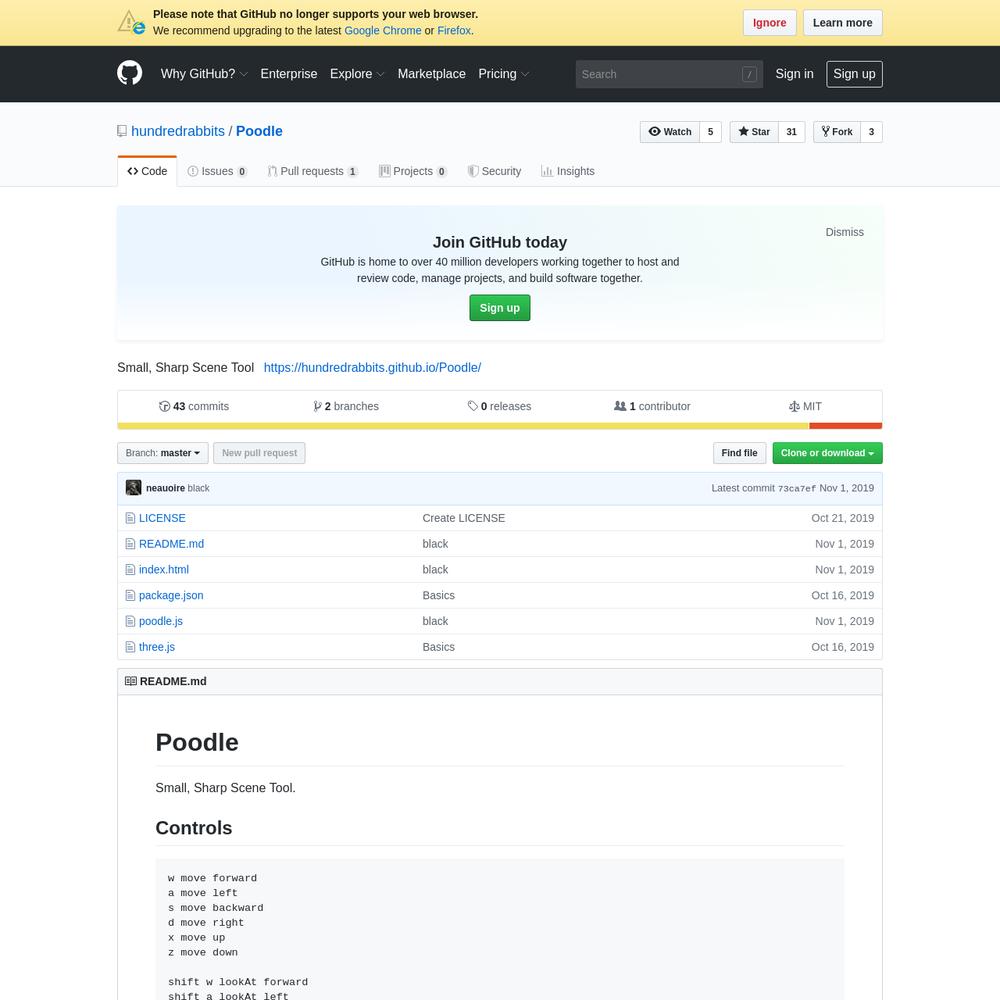The width and height of the screenshot is (1000, 1000).
Task: Click the New pull request button
Action: [259, 453]
